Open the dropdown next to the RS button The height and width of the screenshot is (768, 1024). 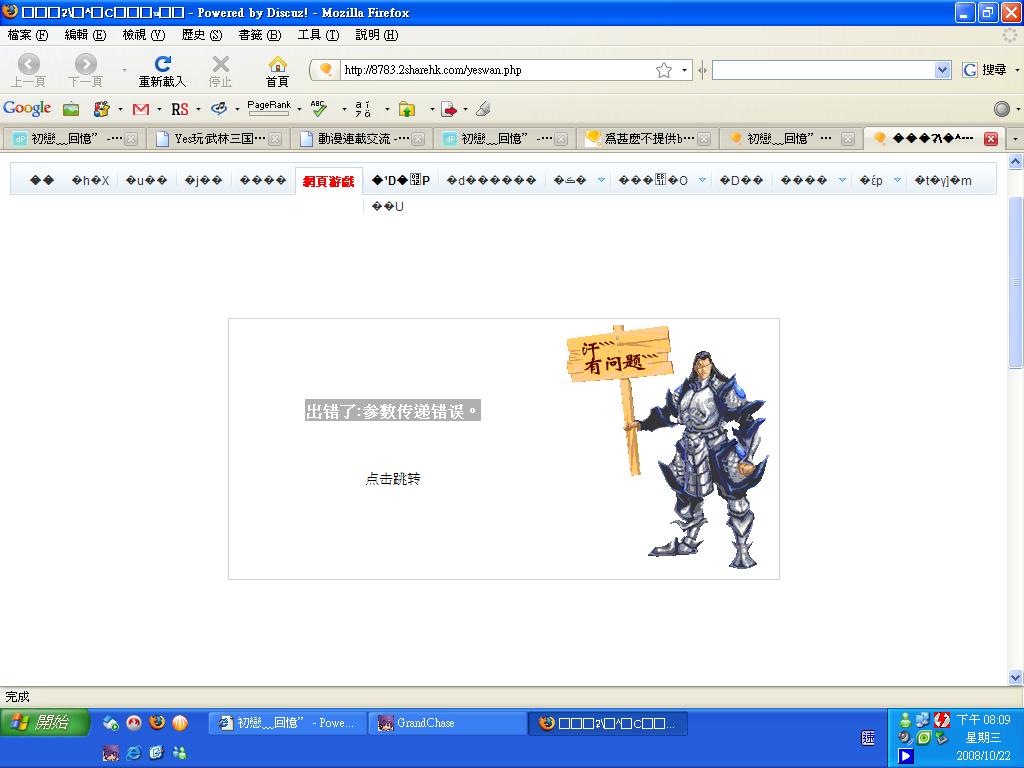click(x=198, y=109)
